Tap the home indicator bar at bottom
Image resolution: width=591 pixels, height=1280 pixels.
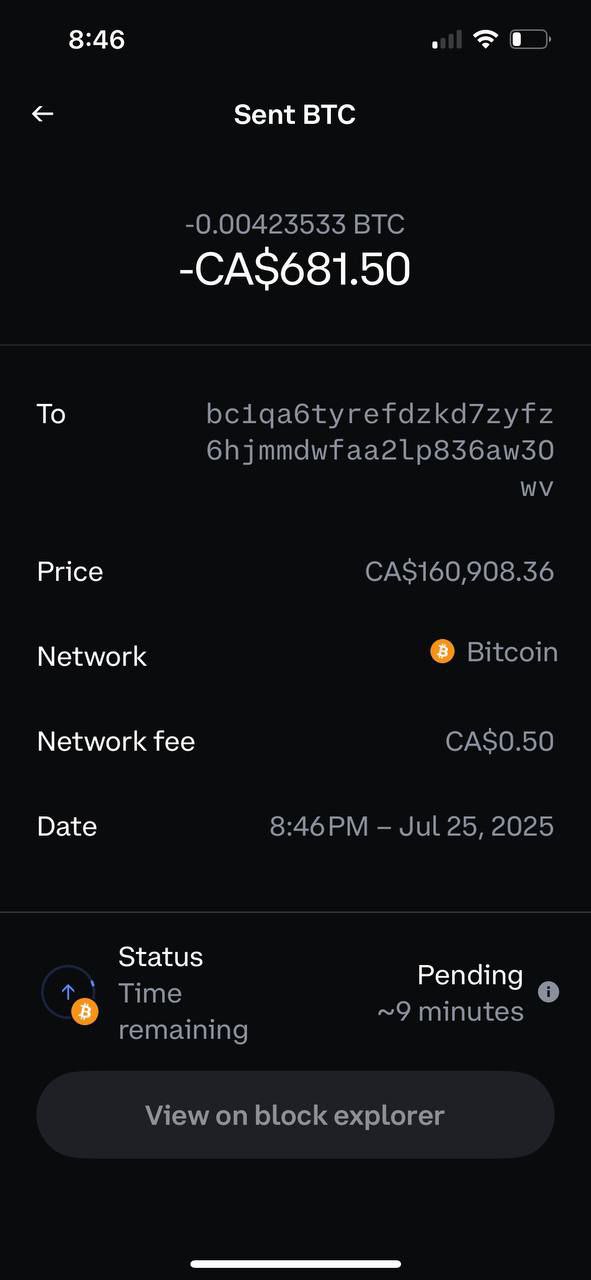pos(296,1264)
